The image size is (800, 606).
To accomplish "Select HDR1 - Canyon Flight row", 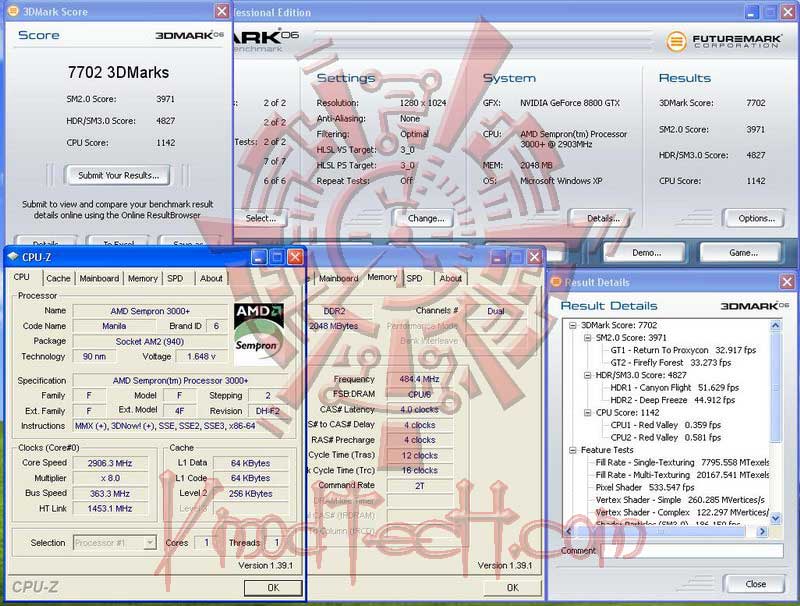I will [x=674, y=388].
